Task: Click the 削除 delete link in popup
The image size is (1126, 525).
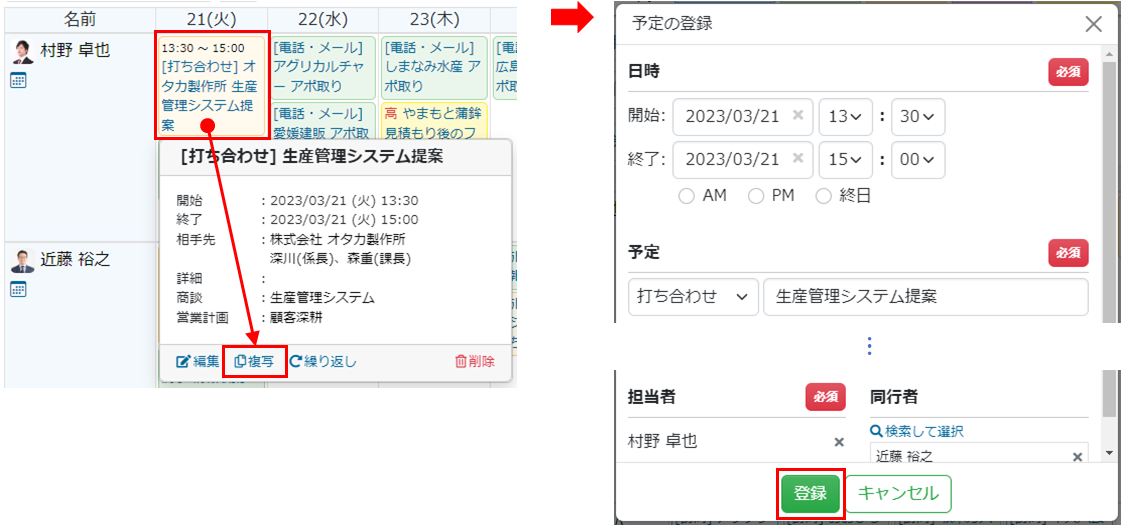Action: (475, 361)
